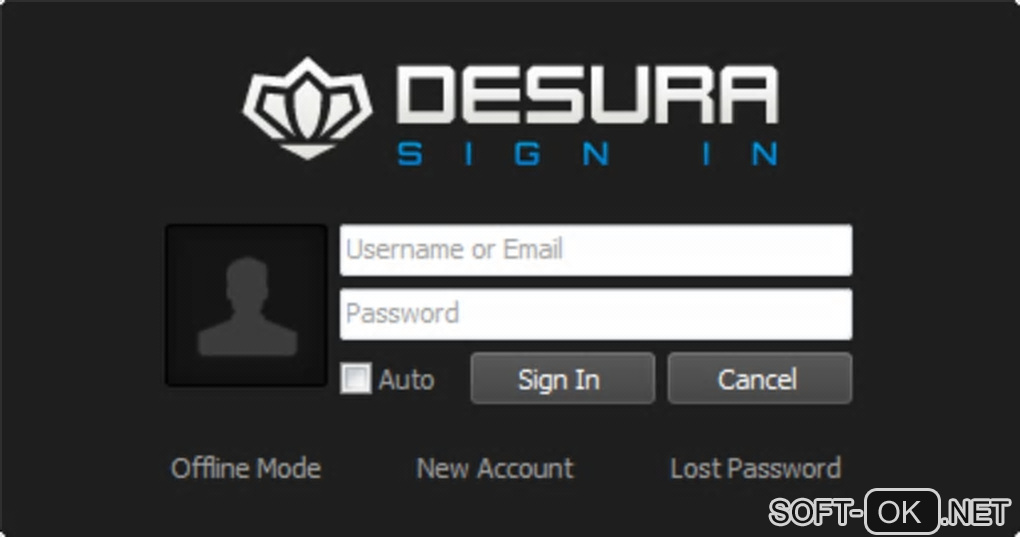This screenshot has width=1020, height=537.
Task: Click the blue SIGN IN subtitle
Action: click(x=587, y=155)
